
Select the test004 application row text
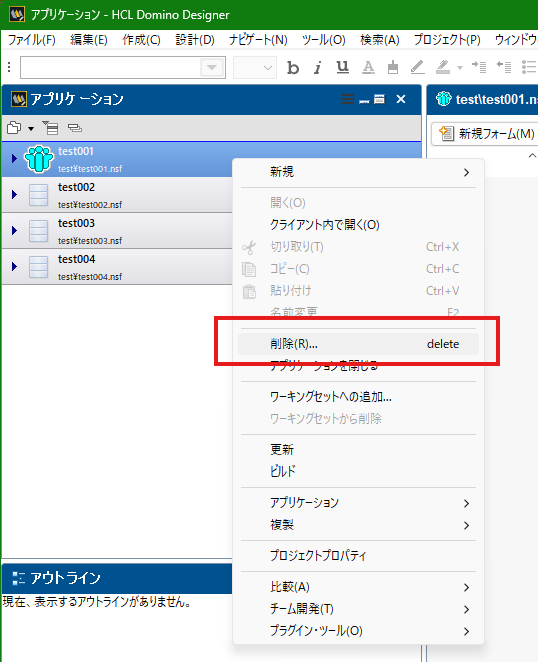(76, 259)
